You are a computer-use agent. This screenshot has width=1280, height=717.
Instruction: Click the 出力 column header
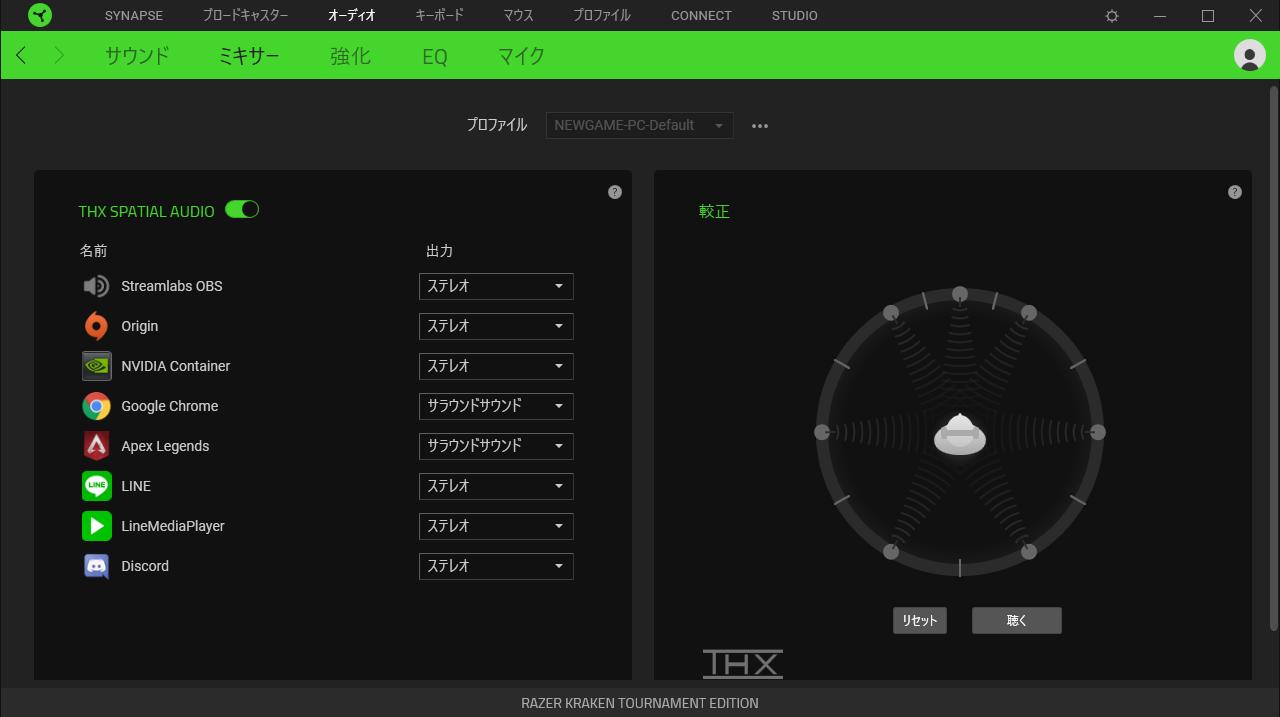[439, 251]
